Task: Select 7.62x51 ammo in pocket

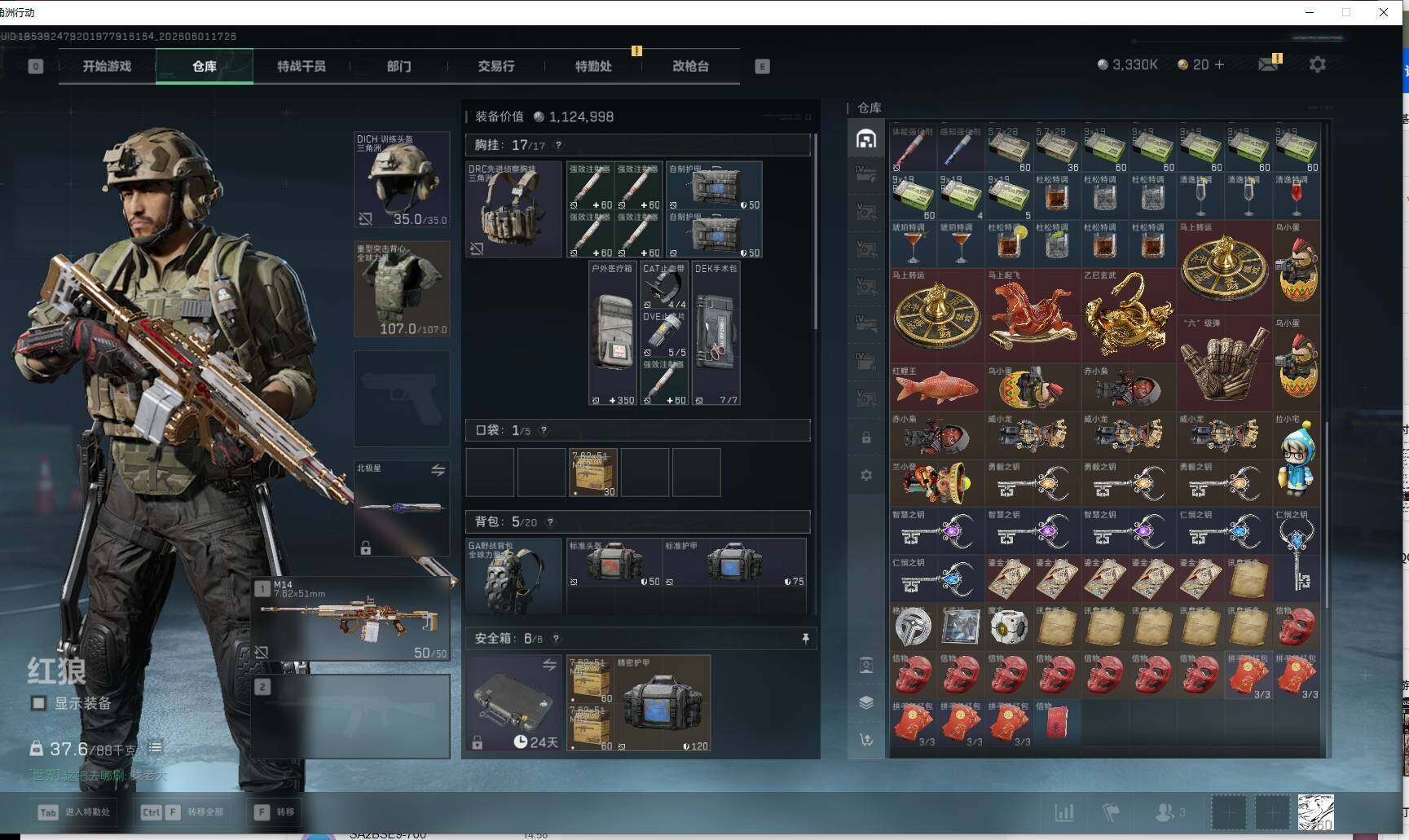Action: pyautogui.click(x=592, y=472)
